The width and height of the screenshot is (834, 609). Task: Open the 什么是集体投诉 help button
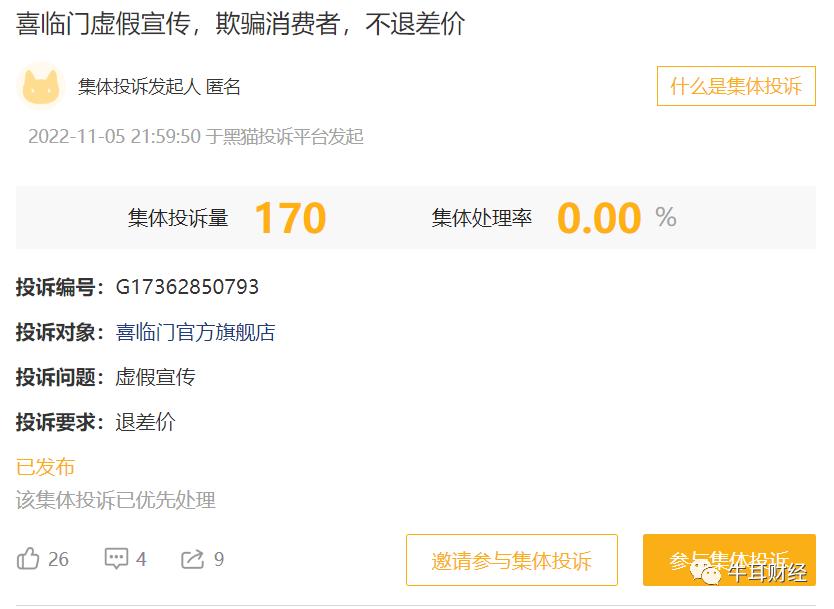[737, 87]
